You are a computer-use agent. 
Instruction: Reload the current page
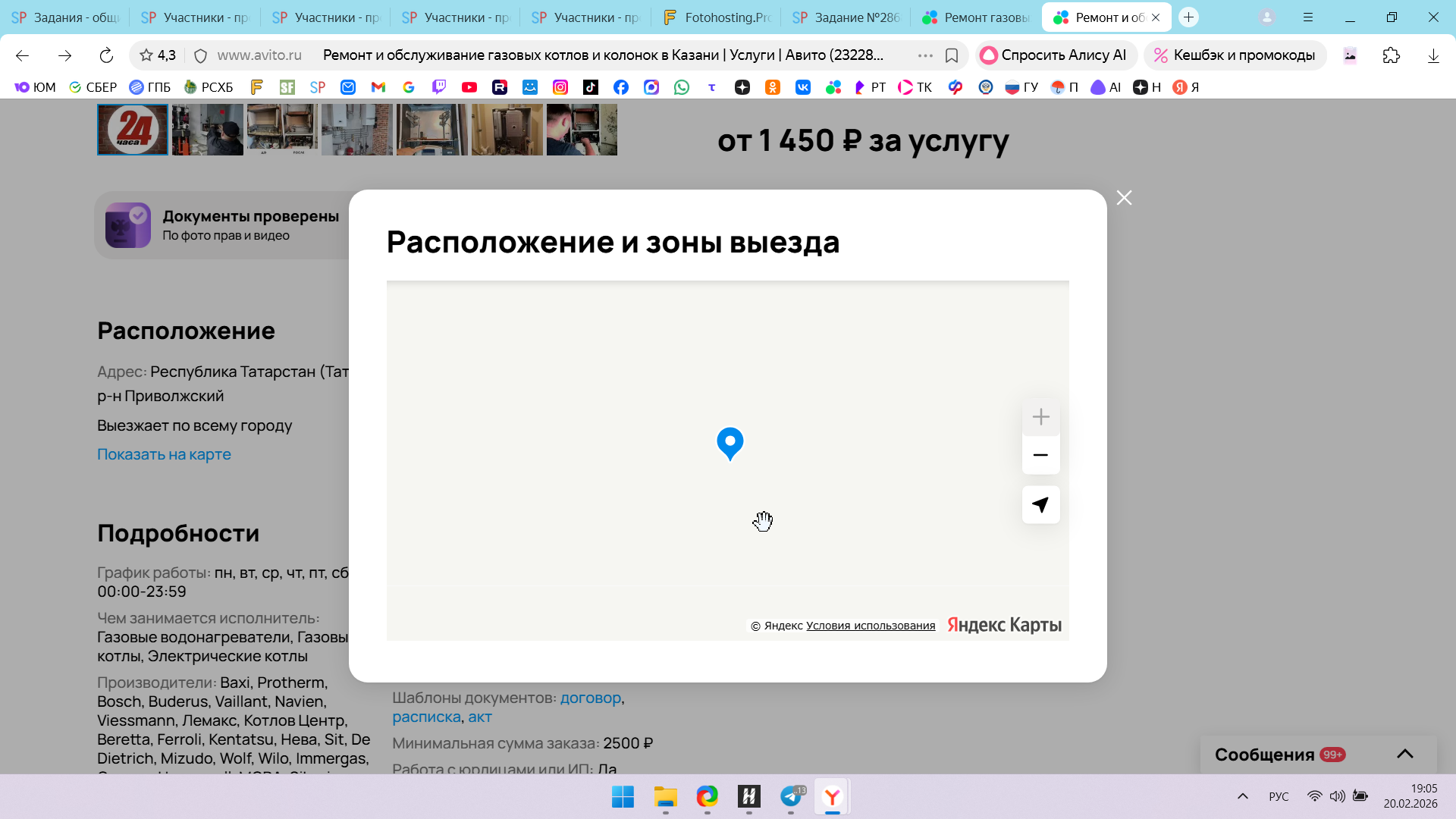106,55
